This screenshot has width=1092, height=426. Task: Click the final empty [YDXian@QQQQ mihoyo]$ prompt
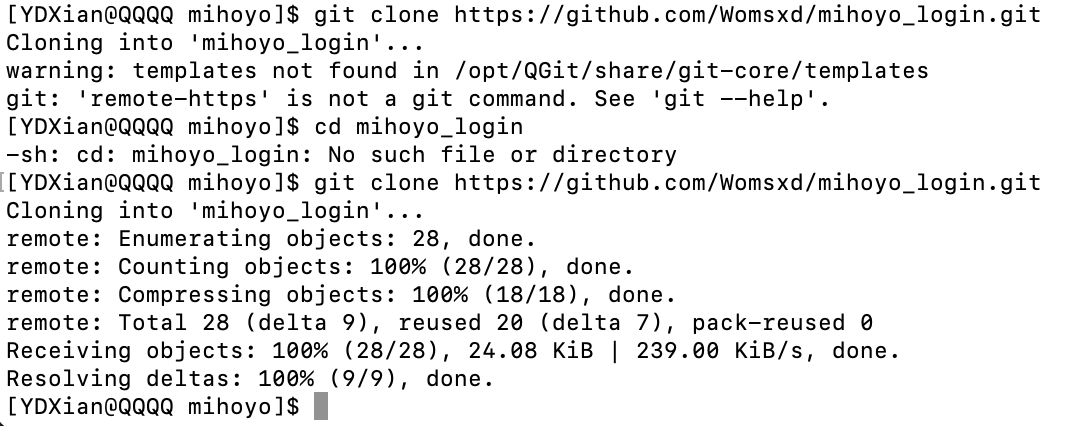tap(153, 407)
